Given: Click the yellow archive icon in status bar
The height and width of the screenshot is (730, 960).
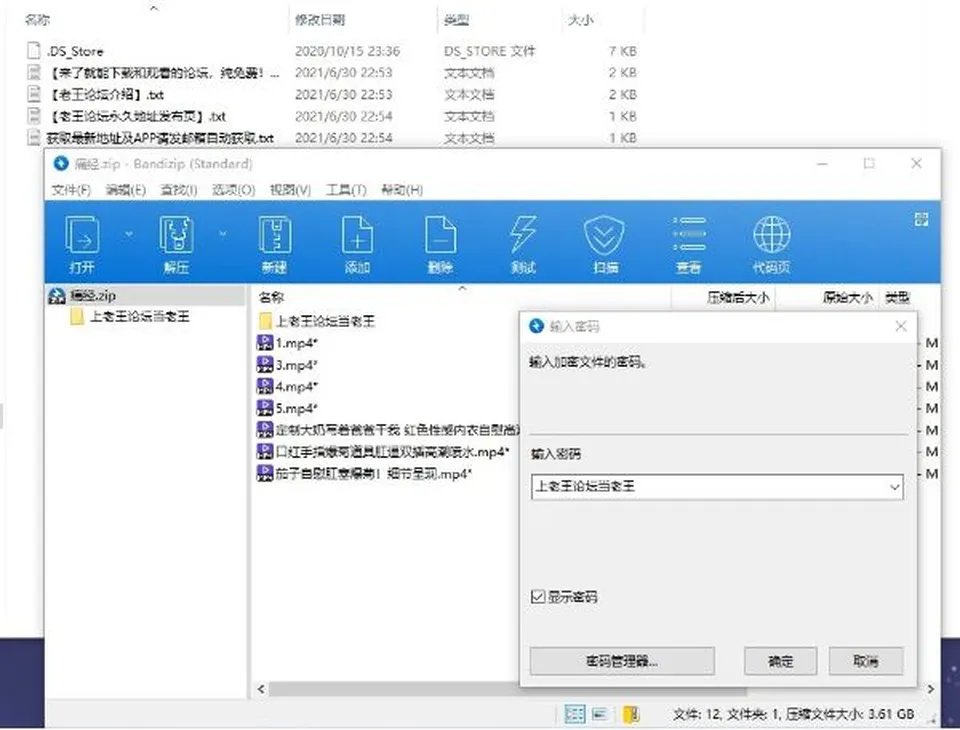Looking at the screenshot, I should pos(631,713).
